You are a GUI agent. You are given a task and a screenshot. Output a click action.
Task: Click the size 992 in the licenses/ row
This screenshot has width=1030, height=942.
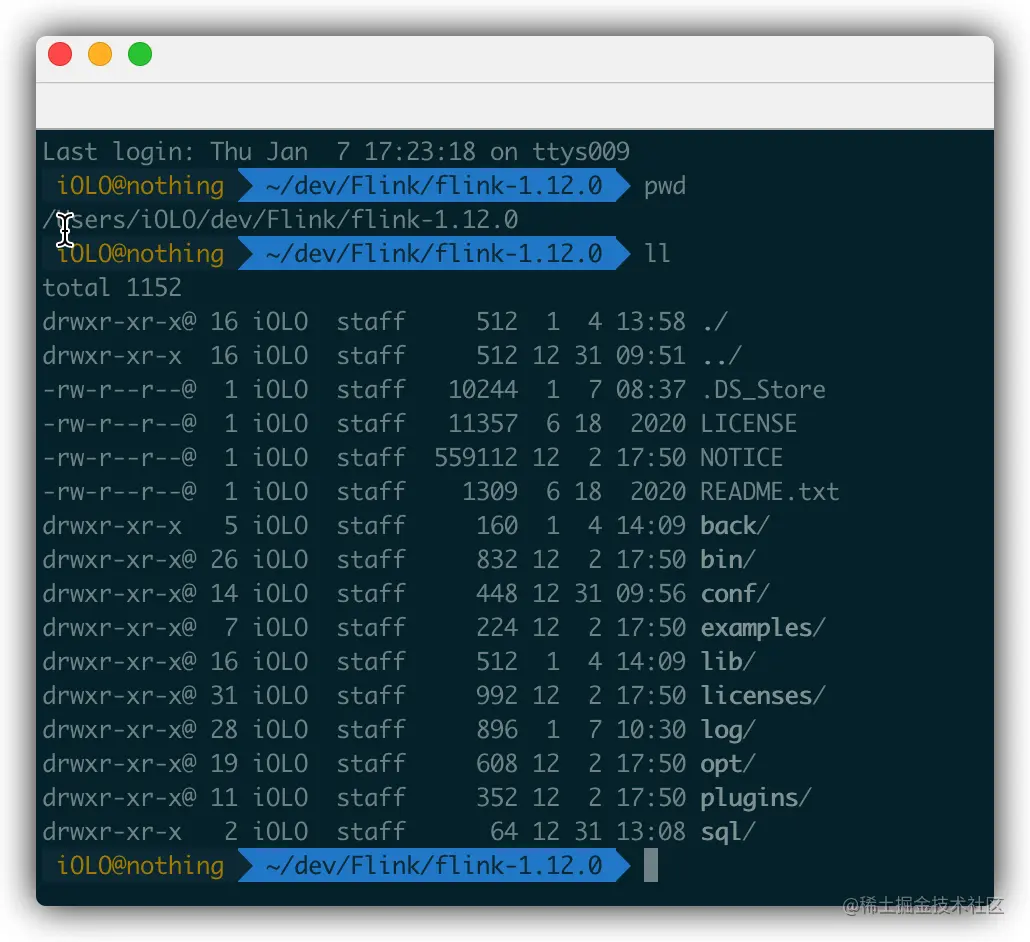[x=497, y=696]
